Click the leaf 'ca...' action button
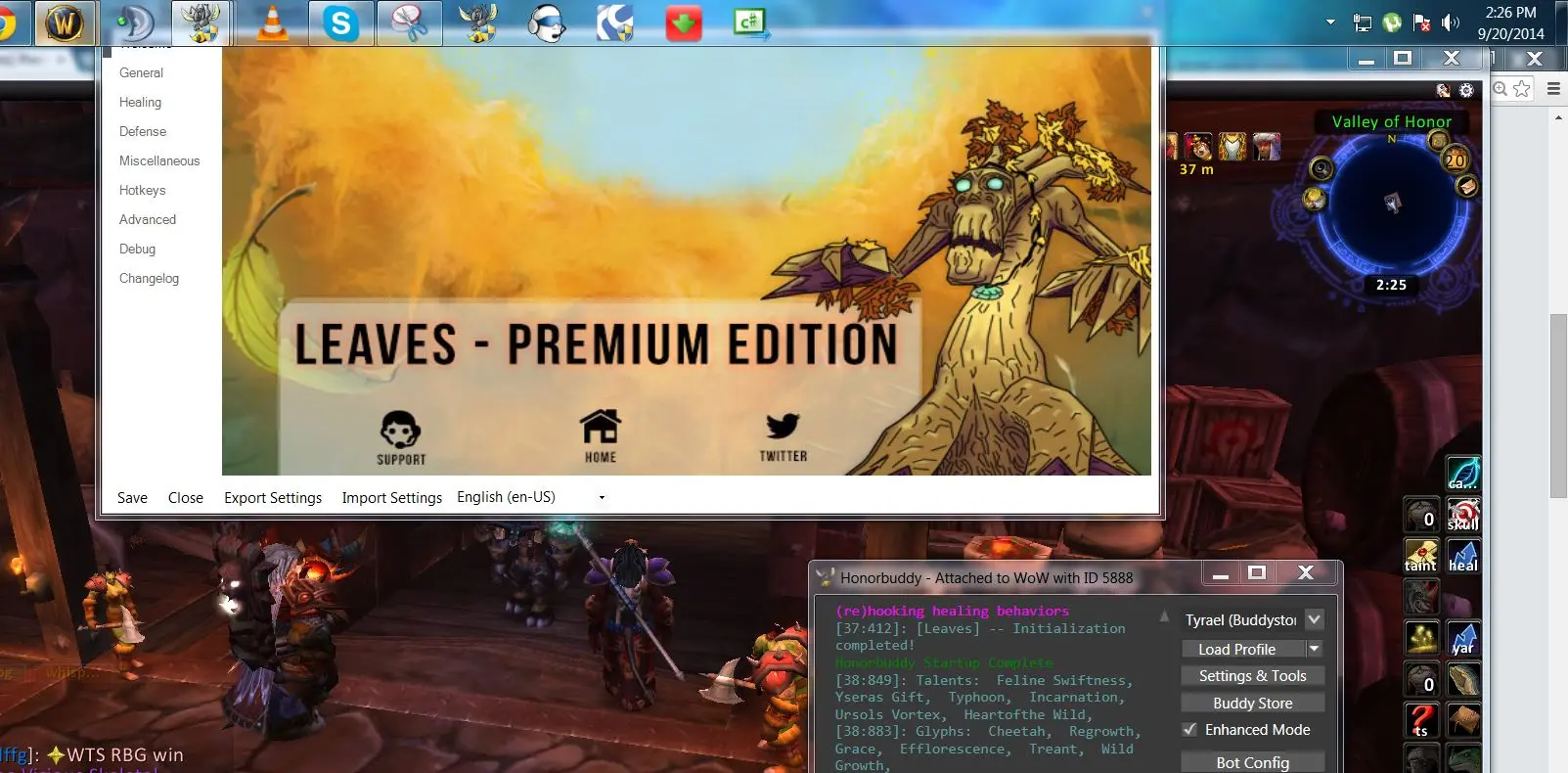The height and width of the screenshot is (773, 1568). 1463,474
